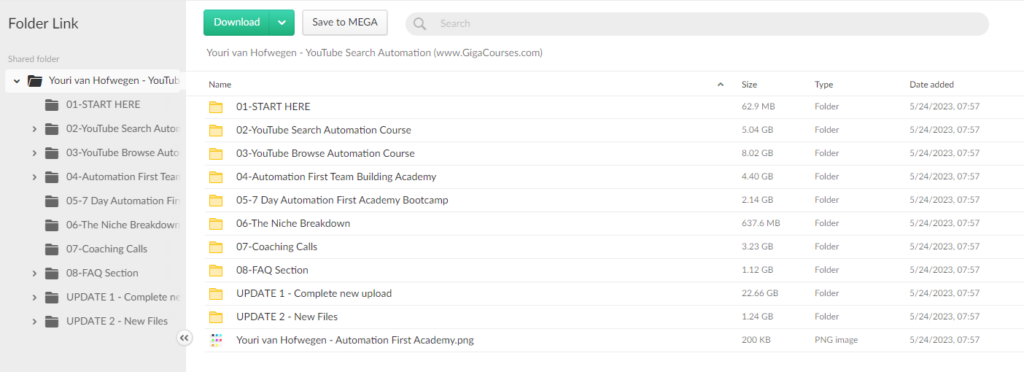Click sidebar folder icon for 04-Automation First Team
The image size is (1024, 372).
coord(52,177)
